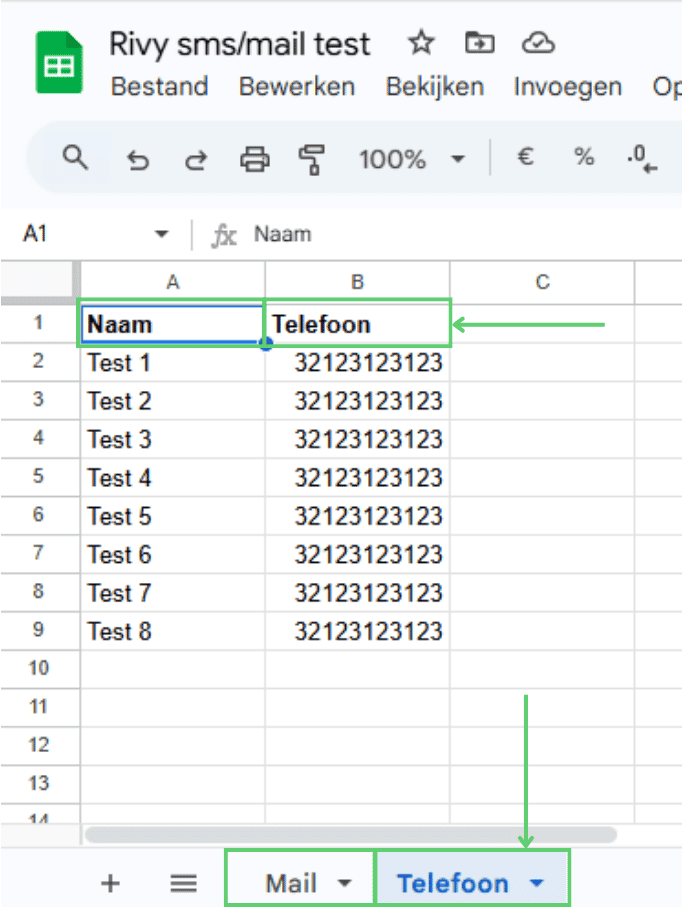Image resolution: width=682 pixels, height=907 pixels.
Task: Open the search menus magnifier
Action: [75, 158]
